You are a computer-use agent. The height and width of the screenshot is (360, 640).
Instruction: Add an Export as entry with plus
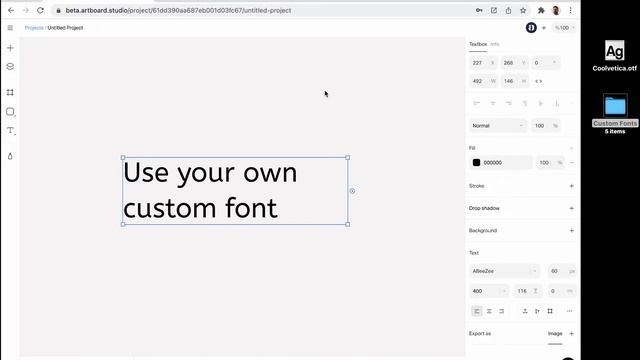pyautogui.click(x=571, y=333)
